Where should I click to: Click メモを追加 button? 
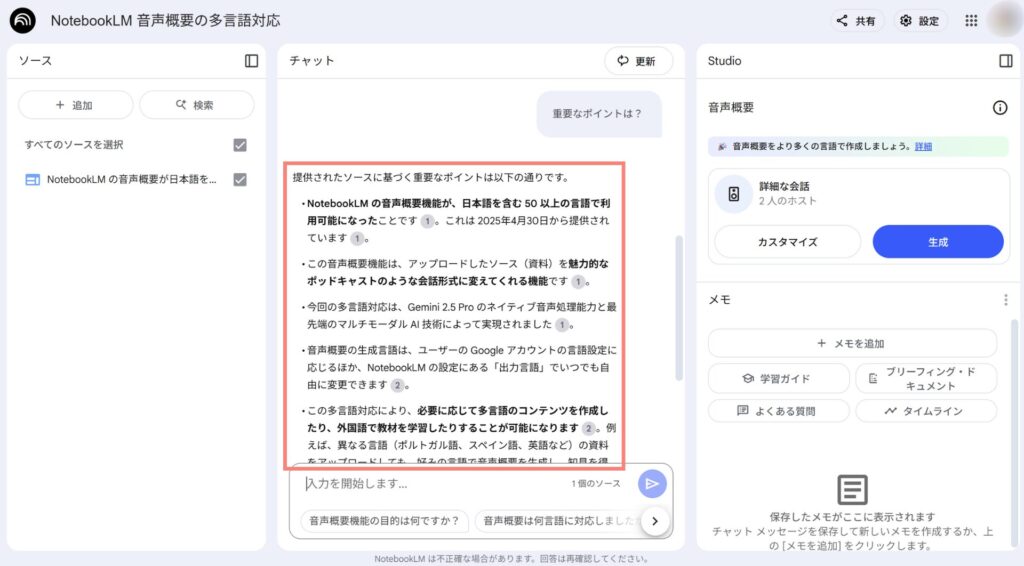852,343
